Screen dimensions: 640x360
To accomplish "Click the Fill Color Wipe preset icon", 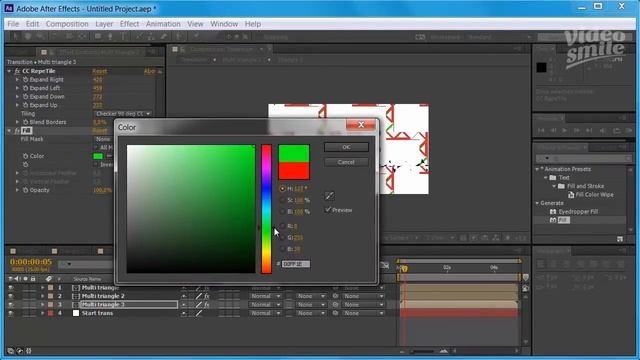I will click(x=571, y=195).
